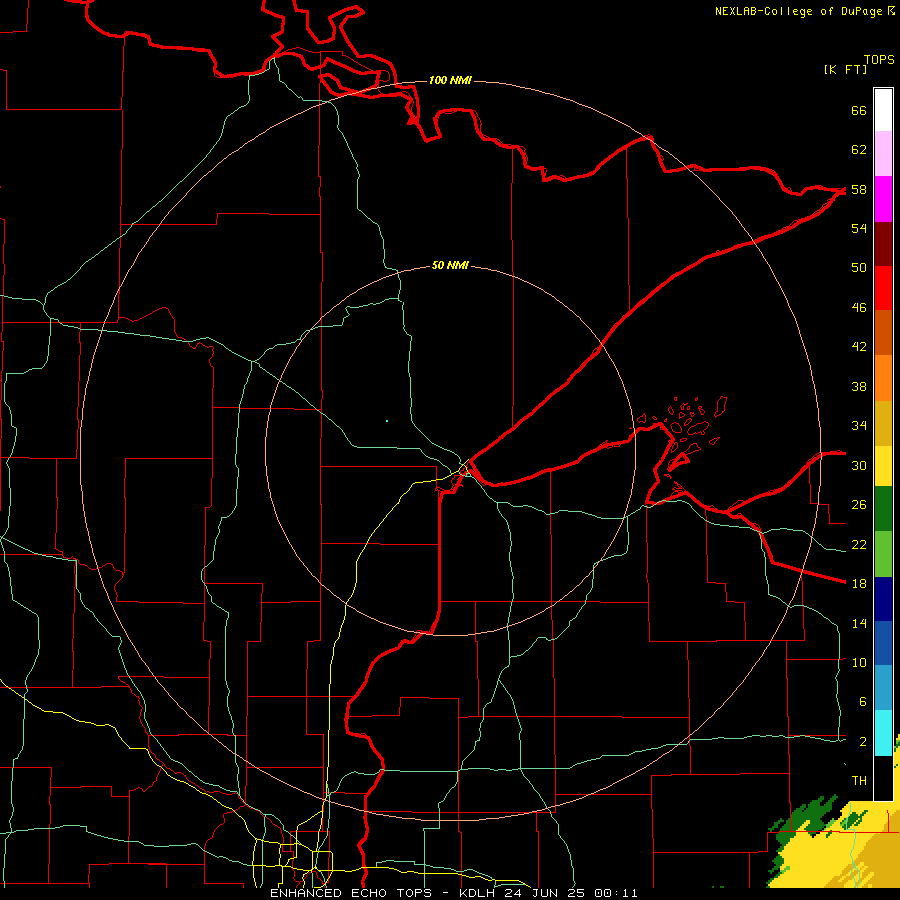This screenshot has width=900, height=900.
Task: Pick the bright red legend swatch
Action: [883, 288]
